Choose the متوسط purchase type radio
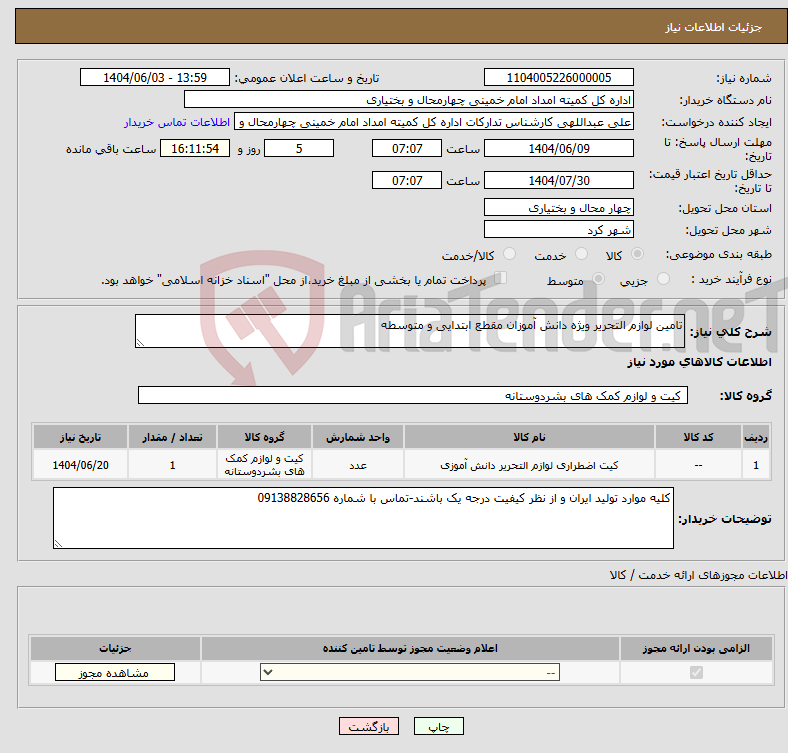The width and height of the screenshot is (788, 753). point(599,280)
